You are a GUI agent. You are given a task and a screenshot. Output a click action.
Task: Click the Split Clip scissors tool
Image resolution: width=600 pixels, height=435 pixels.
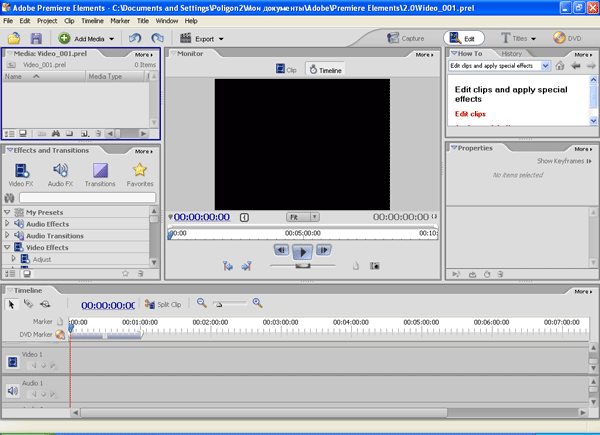click(163, 305)
